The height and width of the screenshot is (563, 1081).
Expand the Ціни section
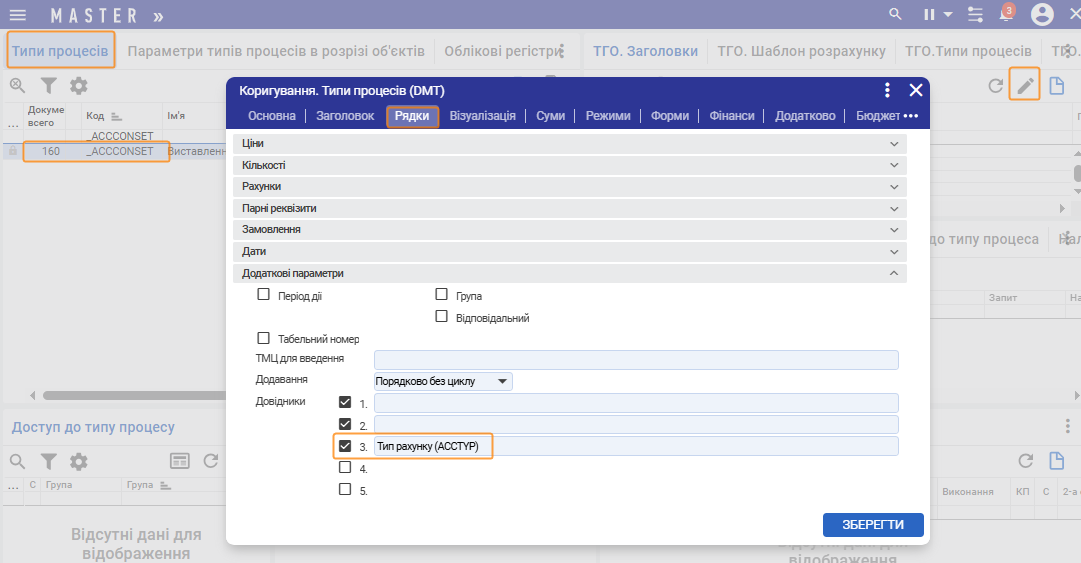pos(569,143)
